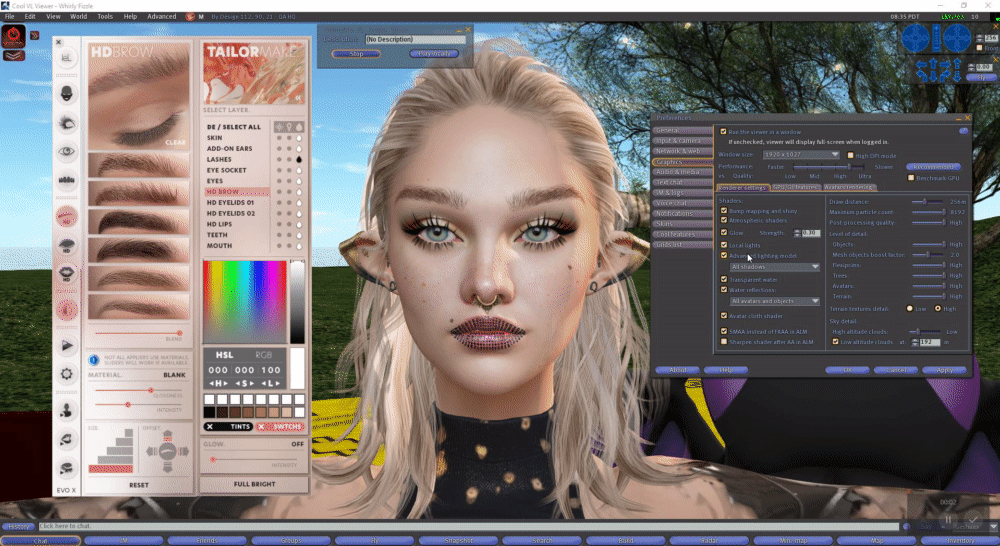Click the Recommended performance button
The width and height of the screenshot is (1000, 546).
pos(933,166)
